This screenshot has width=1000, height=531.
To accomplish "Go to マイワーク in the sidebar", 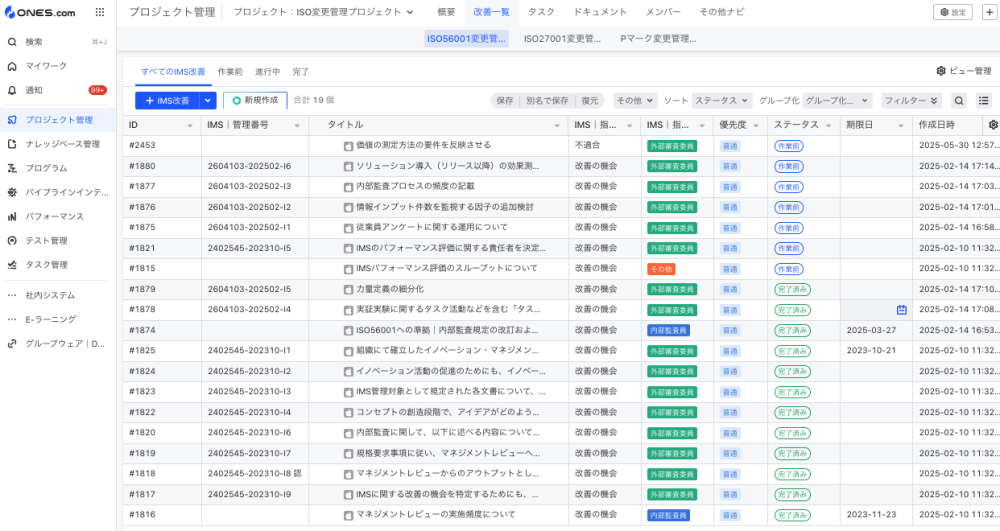I will 46,66.
